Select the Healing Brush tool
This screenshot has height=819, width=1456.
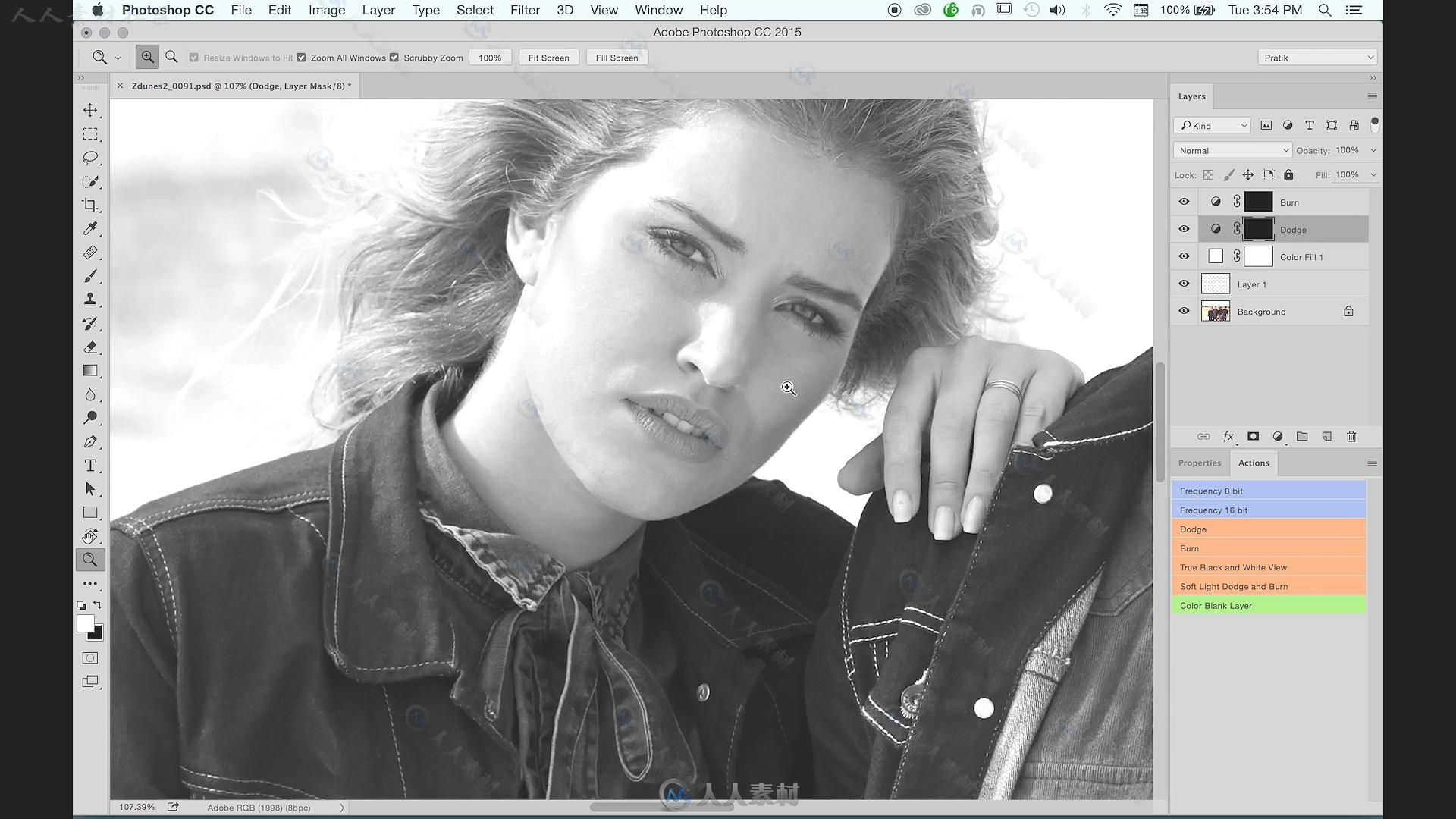click(x=90, y=253)
